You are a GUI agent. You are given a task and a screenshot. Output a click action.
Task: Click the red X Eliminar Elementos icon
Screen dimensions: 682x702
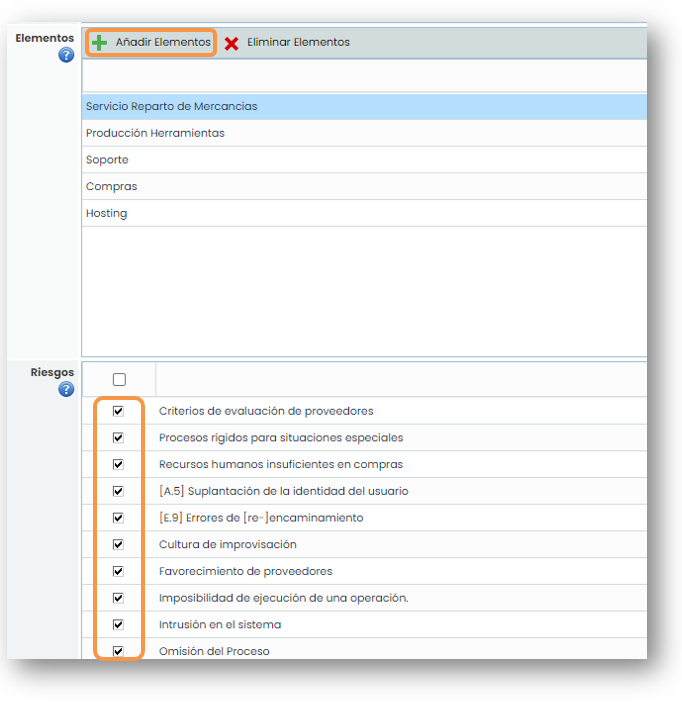point(232,43)
